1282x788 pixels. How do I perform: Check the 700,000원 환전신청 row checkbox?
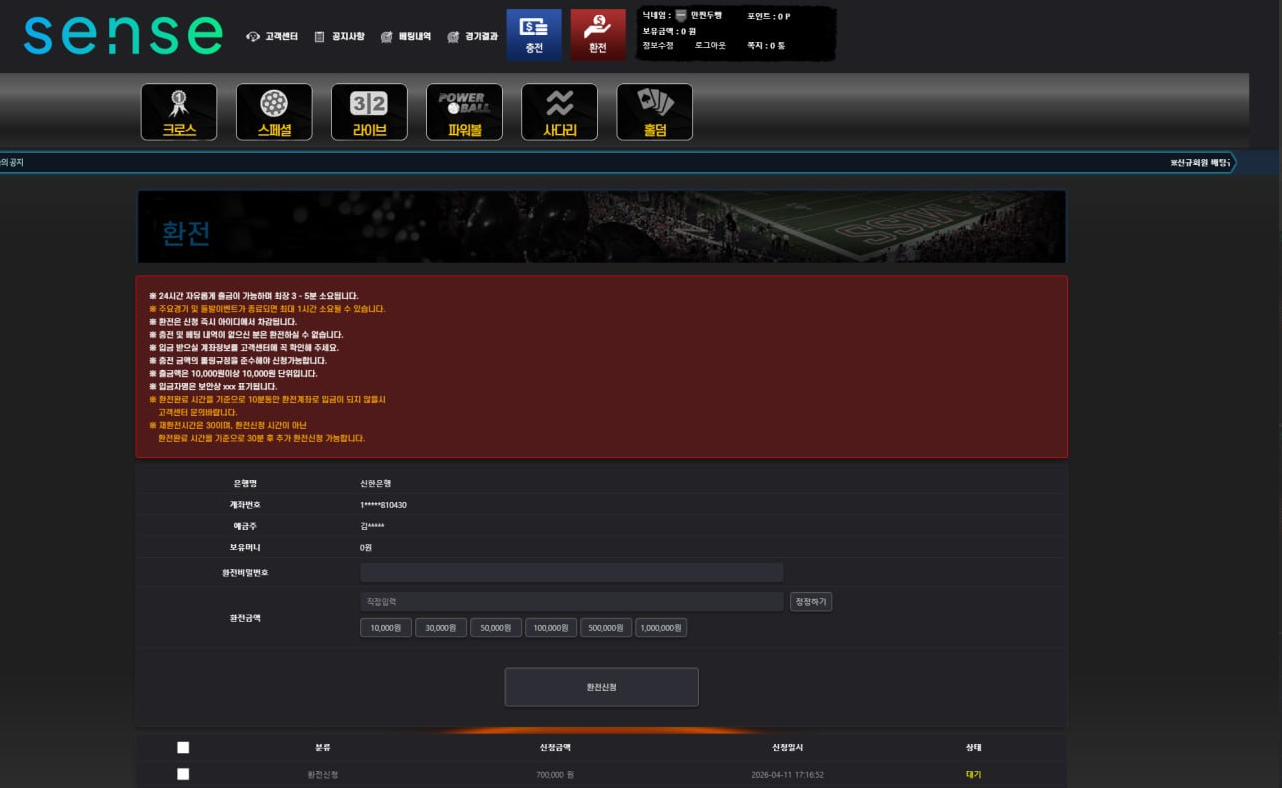(x=183, y=774)
